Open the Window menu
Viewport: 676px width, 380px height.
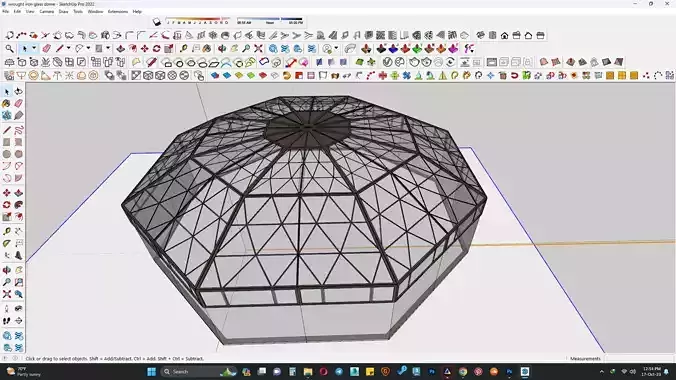(95, 12)
